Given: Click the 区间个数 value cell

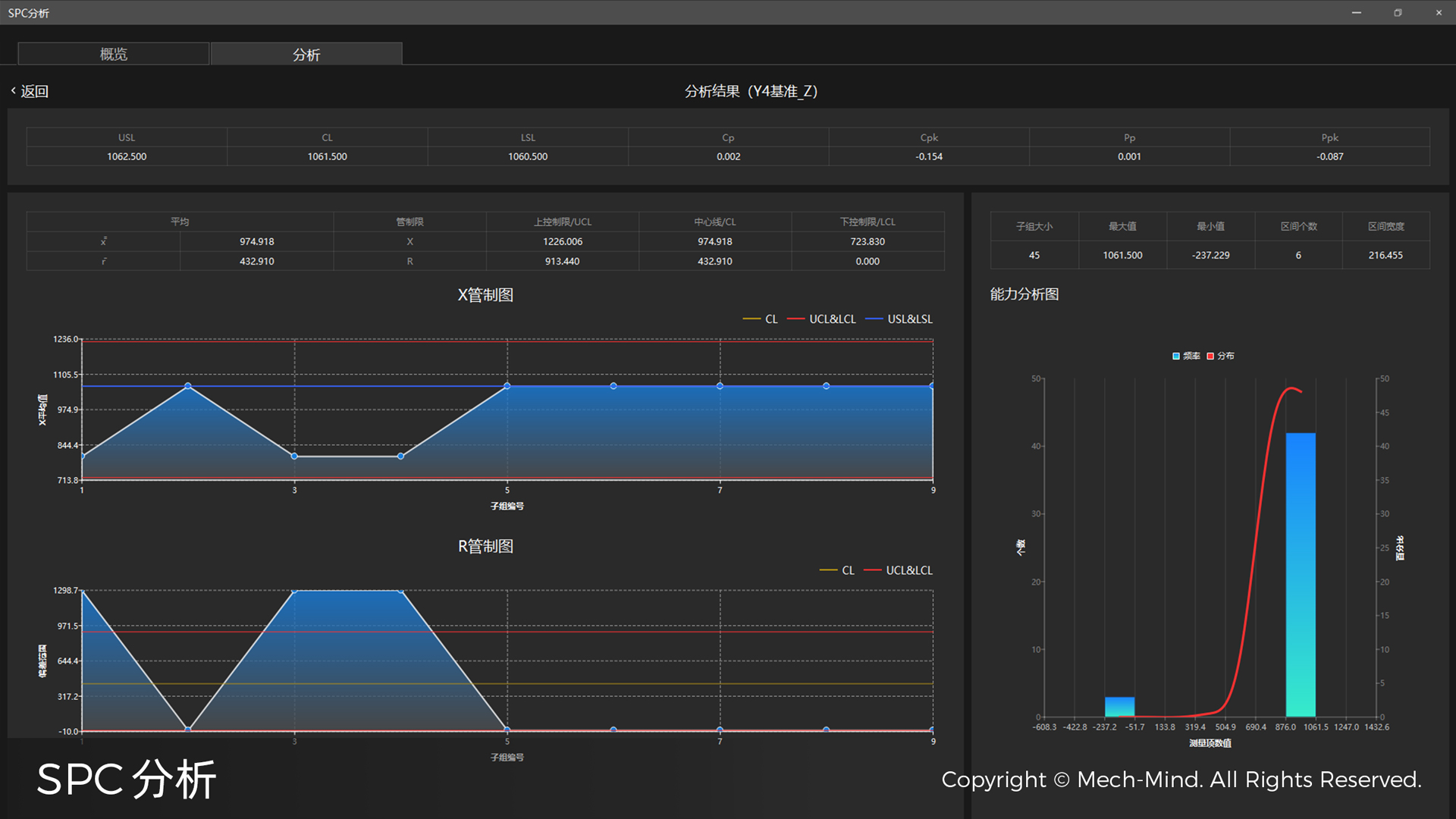Looking at the screenshot, I should tap(1298, 255).
